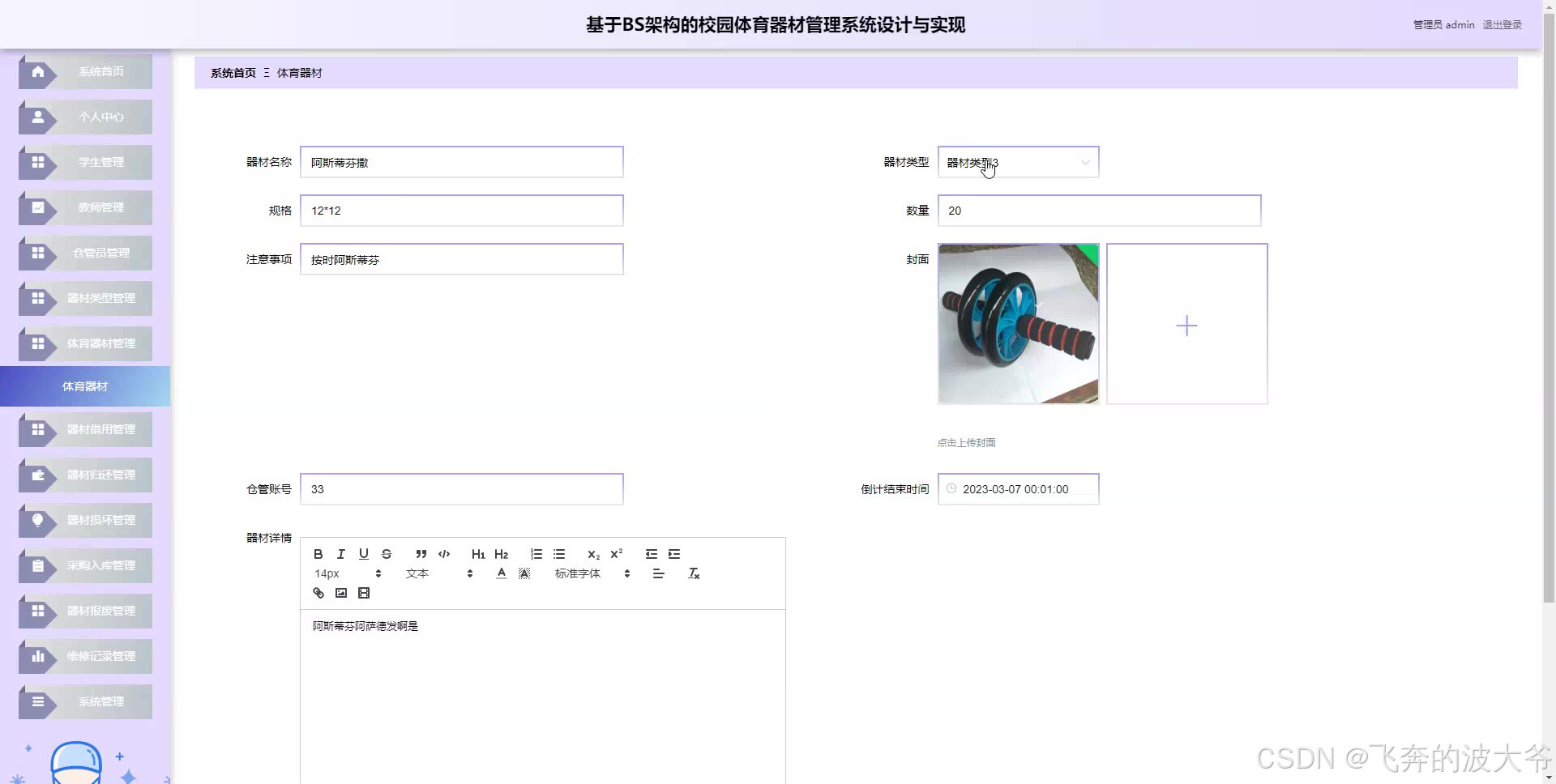This screenshot has height=784, width=1556.
Task: Insert a code block in editor
Action: pyautogui.click(x=444, y=554)
